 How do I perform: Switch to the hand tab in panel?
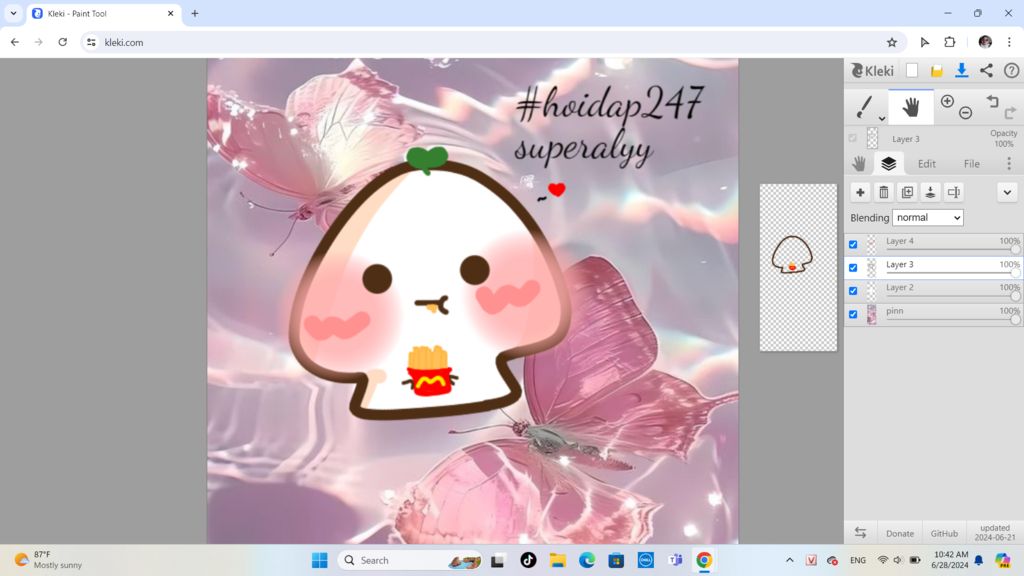tap(859, 163)
